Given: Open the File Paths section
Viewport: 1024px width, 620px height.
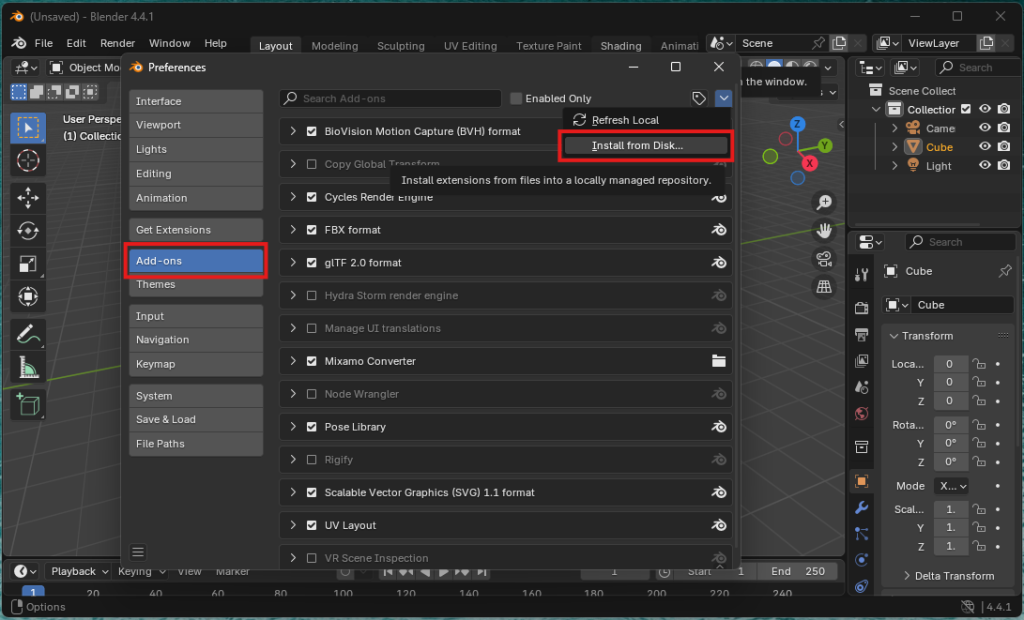Looking at the screenshot, I should (196, 444).
